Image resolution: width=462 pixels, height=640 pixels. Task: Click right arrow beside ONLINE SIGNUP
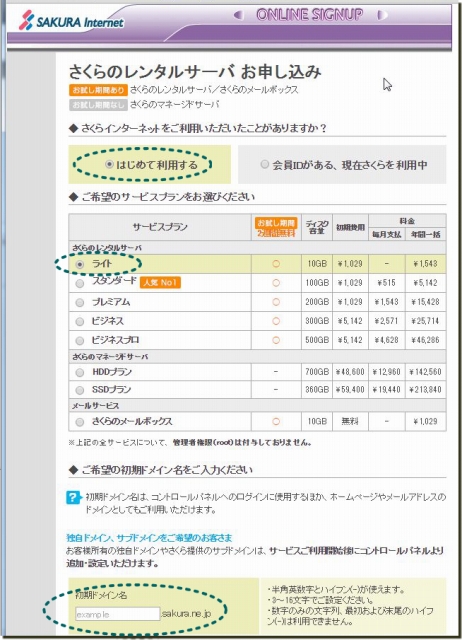coord(382,16)
